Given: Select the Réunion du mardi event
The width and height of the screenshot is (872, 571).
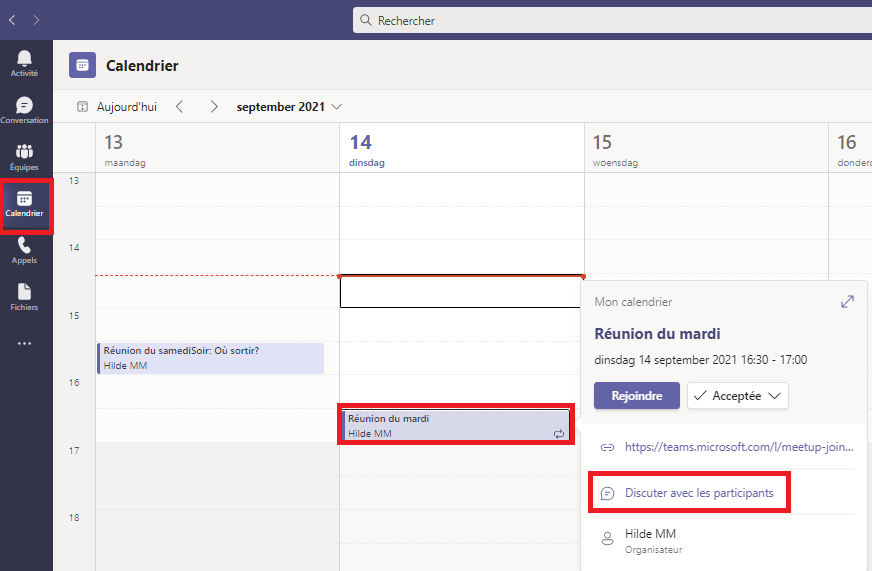Looking at the screenshot, I should 456,425.
